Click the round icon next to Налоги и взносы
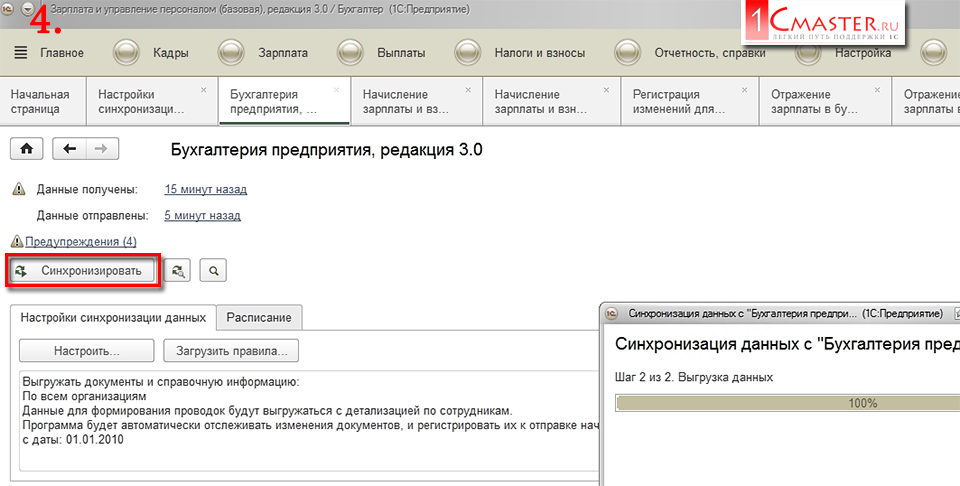This screenshot has width=960, height=486. click(x=468, y=53)
